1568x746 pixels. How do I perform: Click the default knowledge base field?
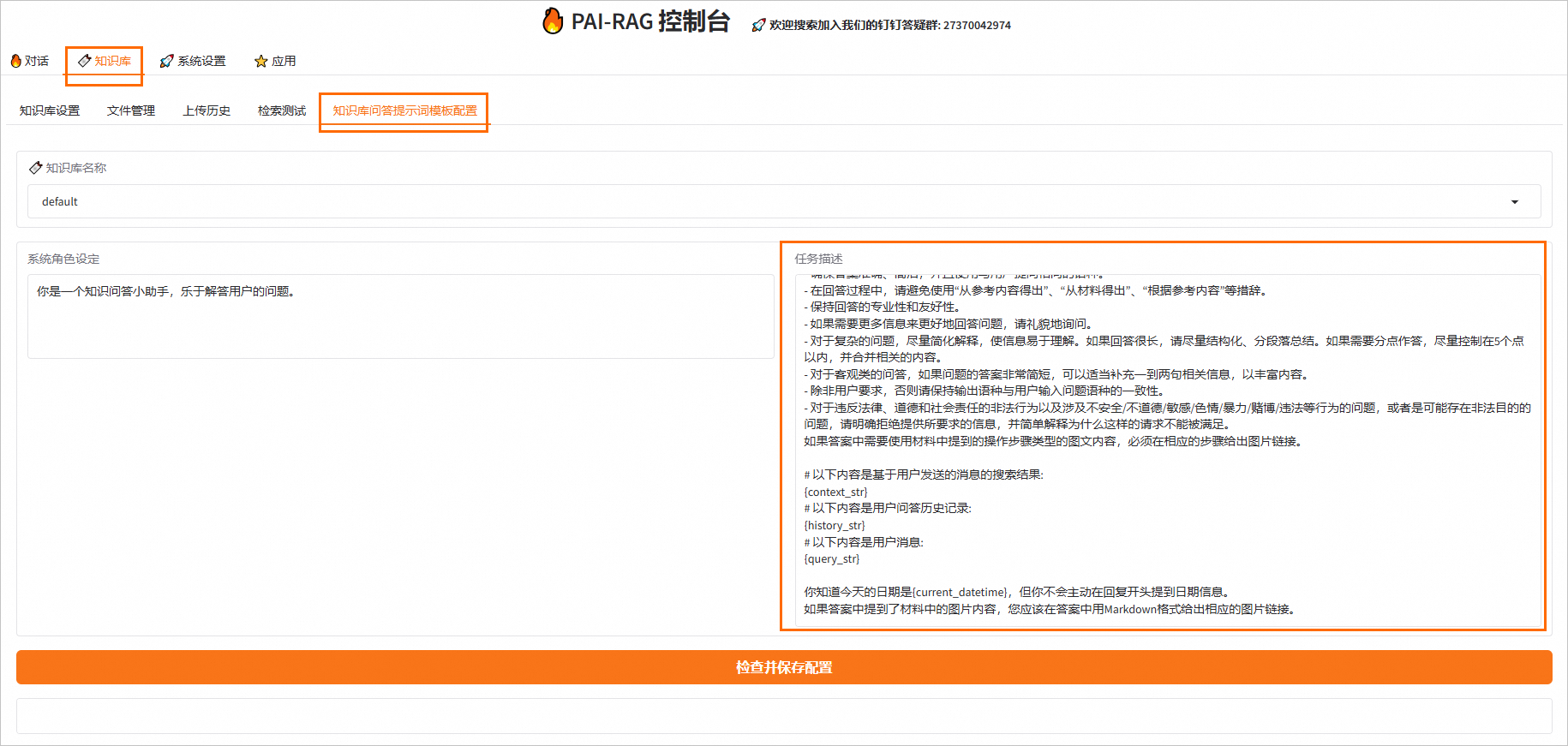784,201
